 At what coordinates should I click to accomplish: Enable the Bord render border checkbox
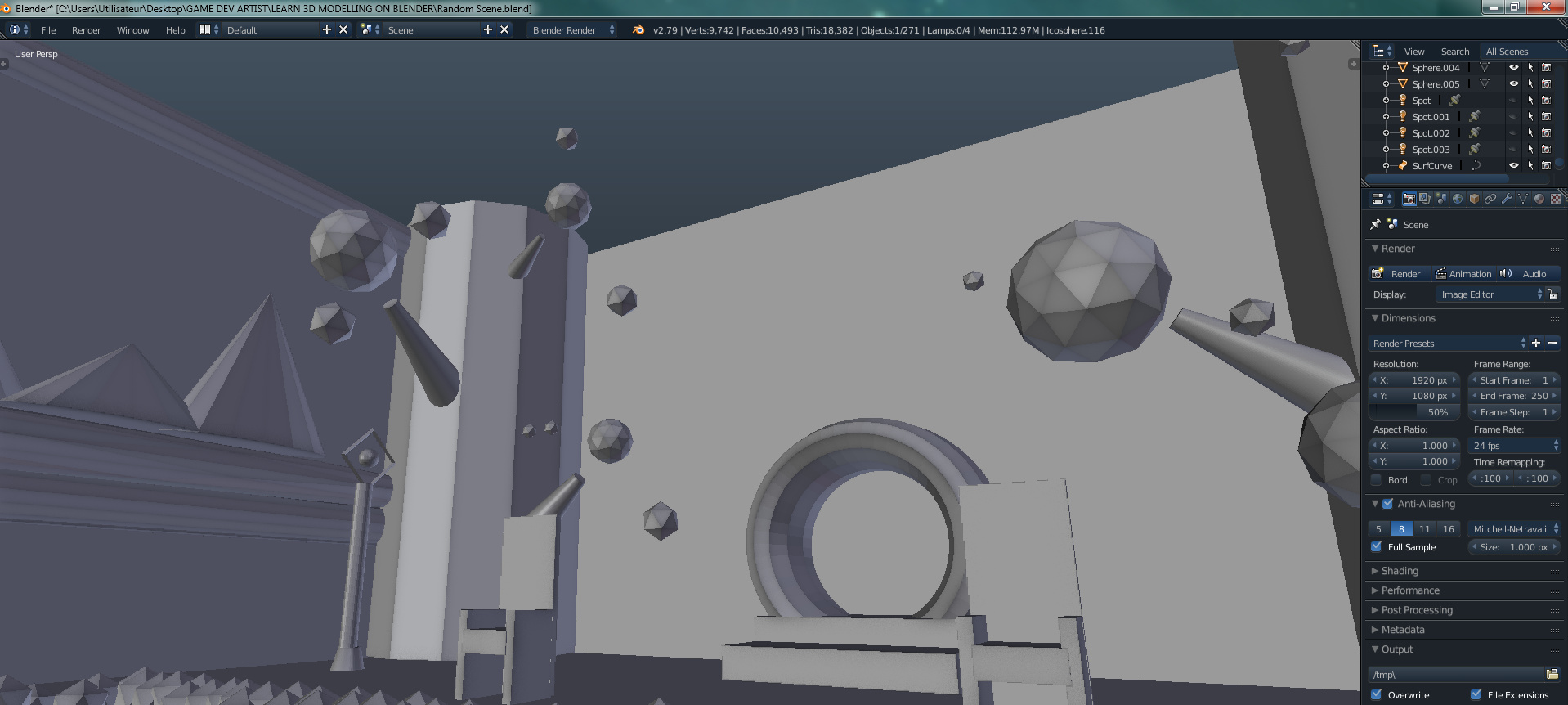pos(1377,479)
